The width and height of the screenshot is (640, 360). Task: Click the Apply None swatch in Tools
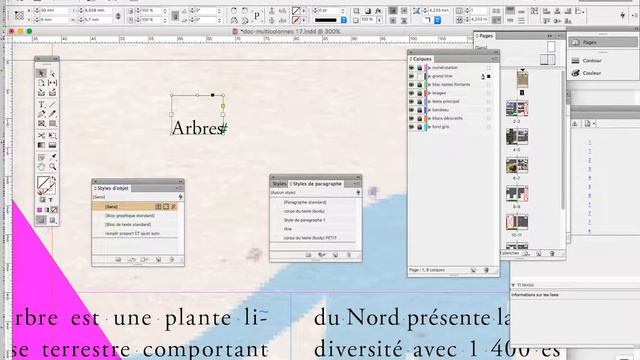(x=54, y=210)
